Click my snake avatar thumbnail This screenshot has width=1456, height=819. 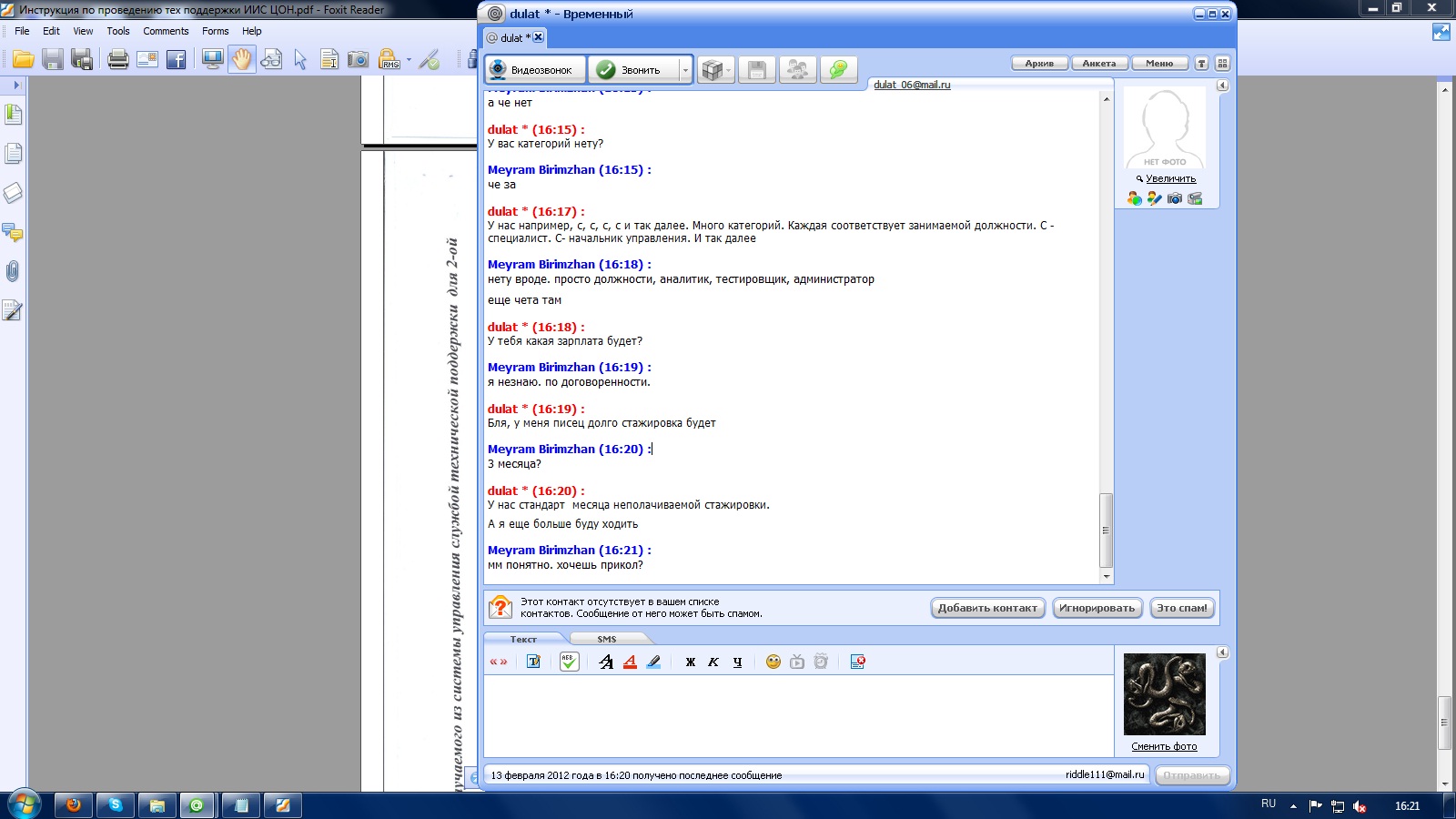tap(1164, 693)
